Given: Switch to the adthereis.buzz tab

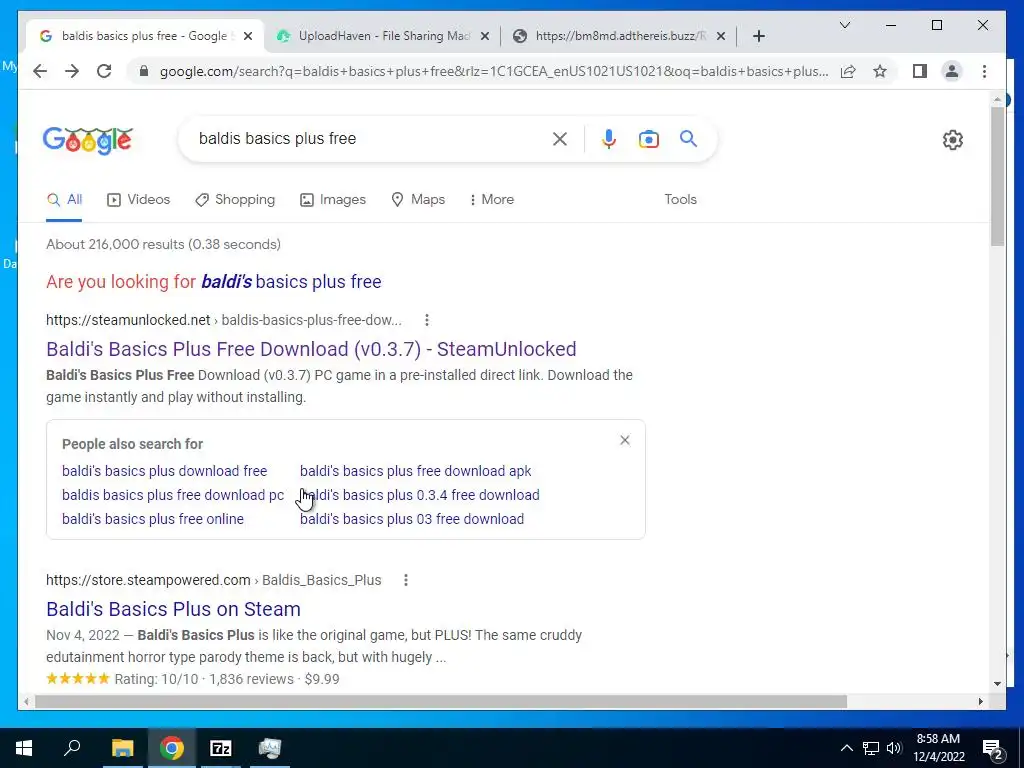Looking at the screenshot, I should pyautogui.click(x=619, y=37).
